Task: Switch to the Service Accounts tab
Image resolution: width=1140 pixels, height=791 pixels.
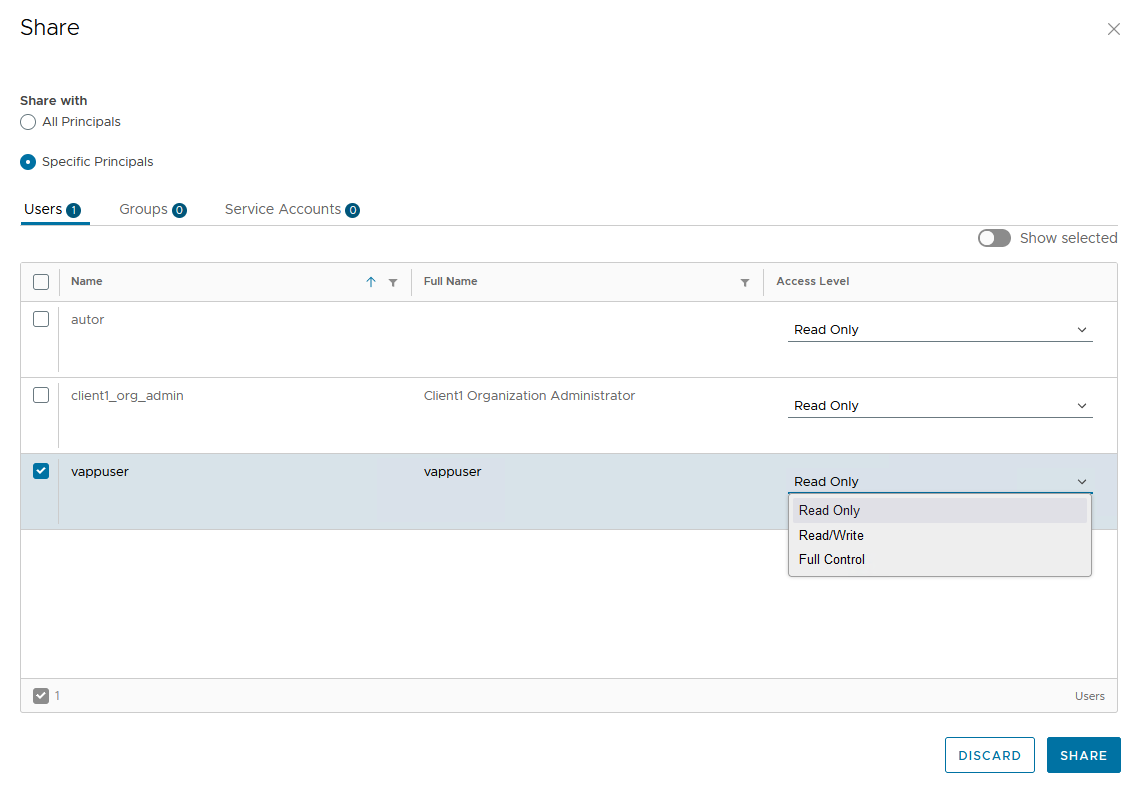Action: (291, 210)
